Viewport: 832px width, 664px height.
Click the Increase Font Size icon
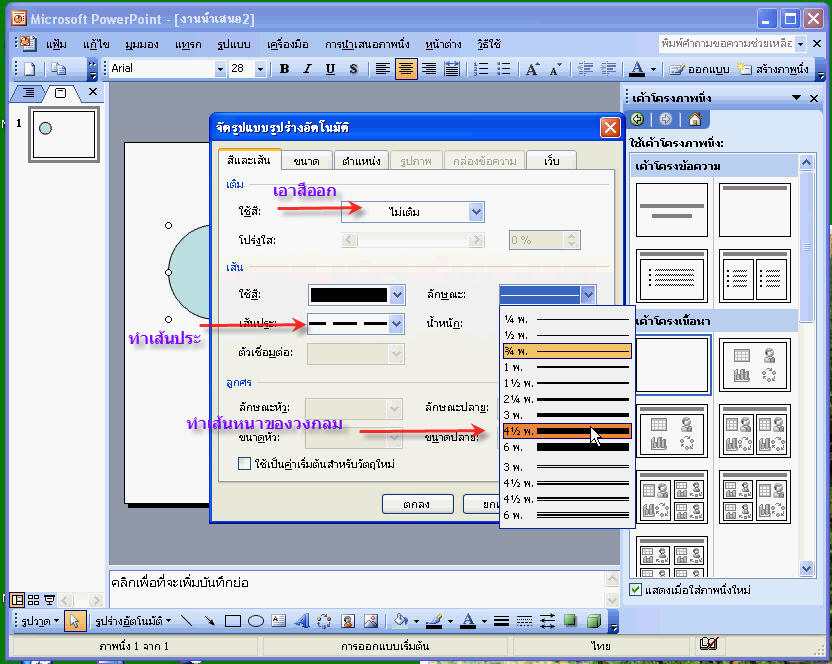[532, 69]
